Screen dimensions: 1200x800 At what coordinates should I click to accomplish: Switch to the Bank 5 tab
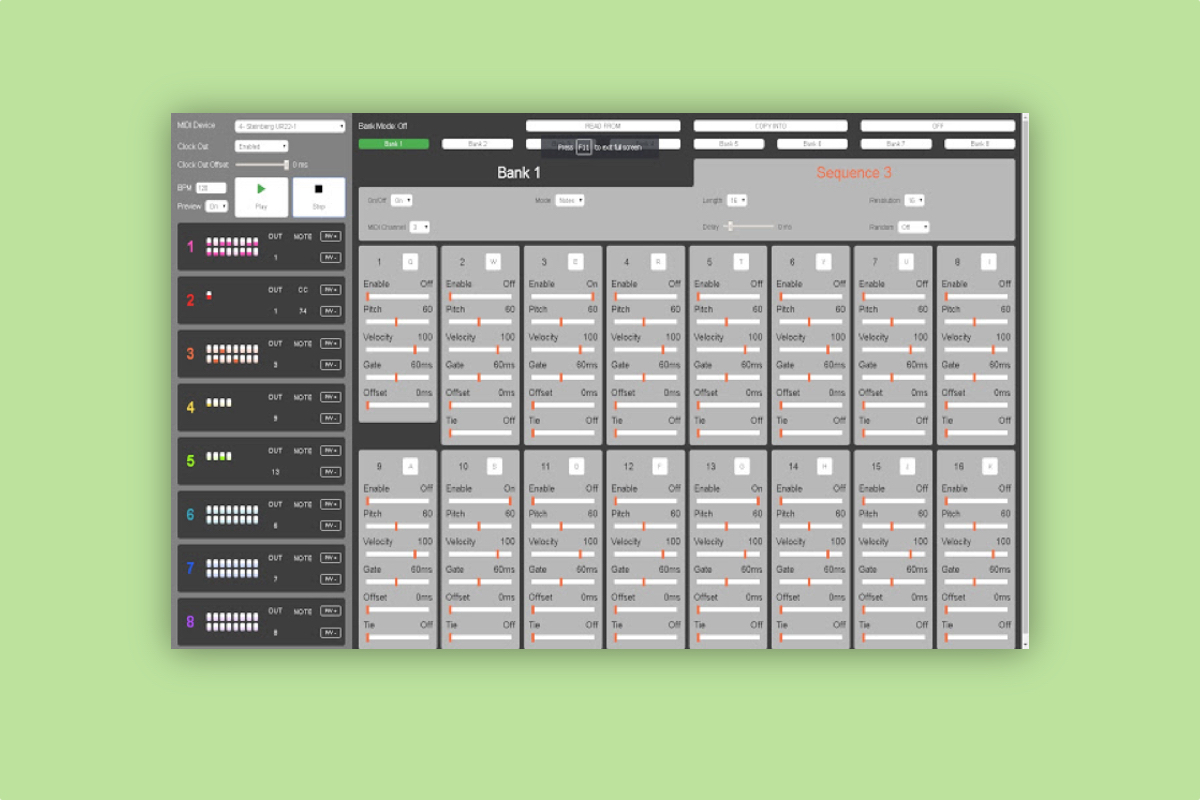click(x=729, y=144)
